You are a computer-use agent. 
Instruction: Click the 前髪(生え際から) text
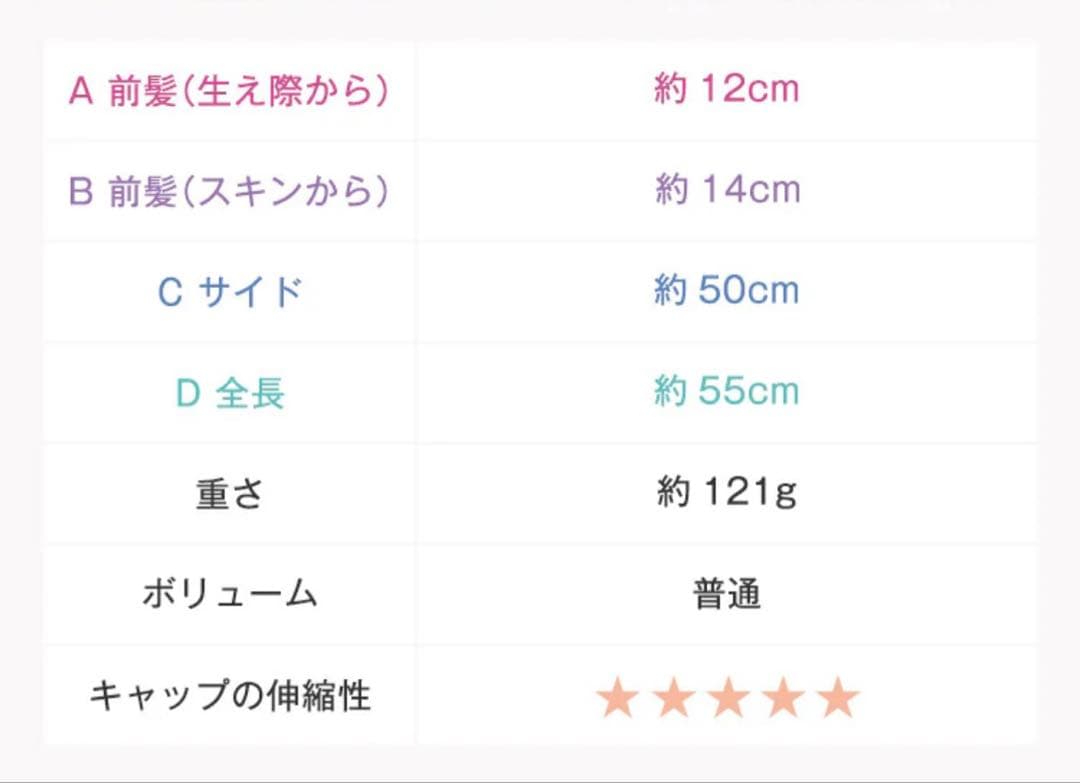pyautogui.click(x=247, y=91)
